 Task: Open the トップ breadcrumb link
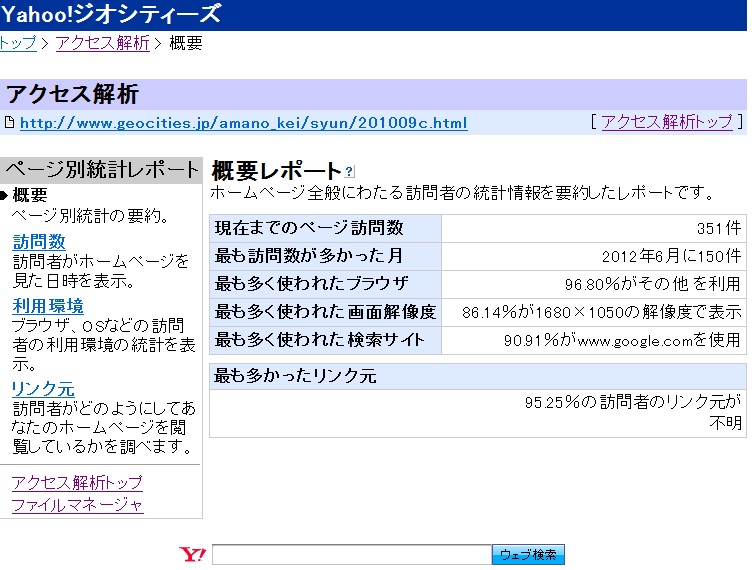(18, 43)
